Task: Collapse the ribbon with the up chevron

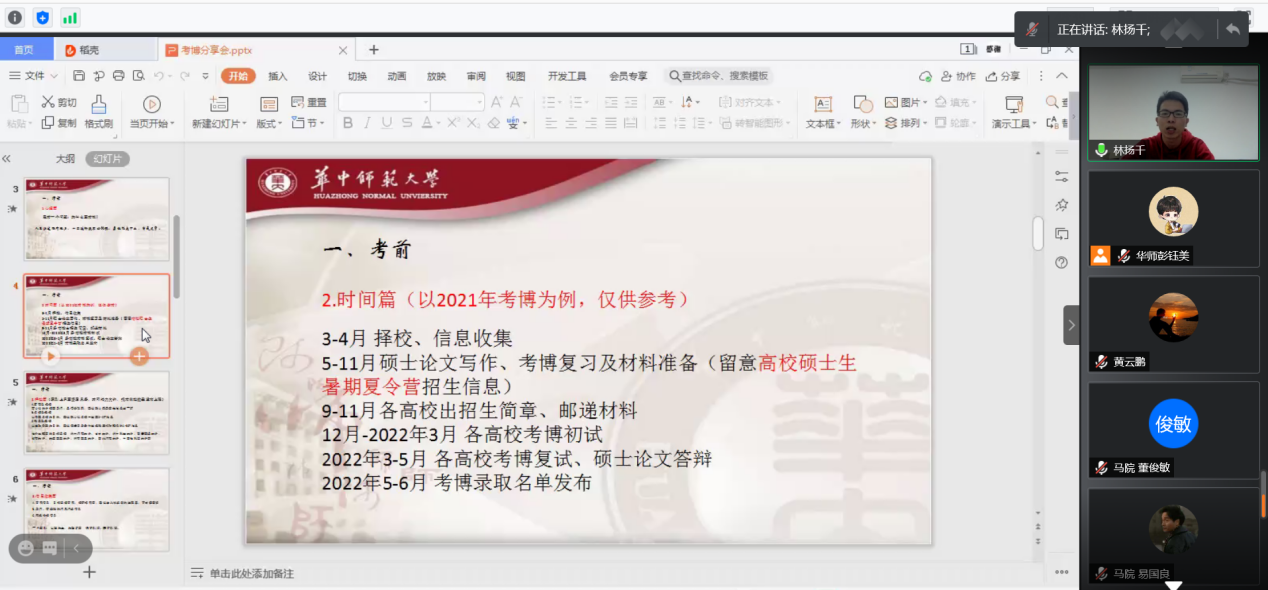Action: click(x=1061, y=76)
